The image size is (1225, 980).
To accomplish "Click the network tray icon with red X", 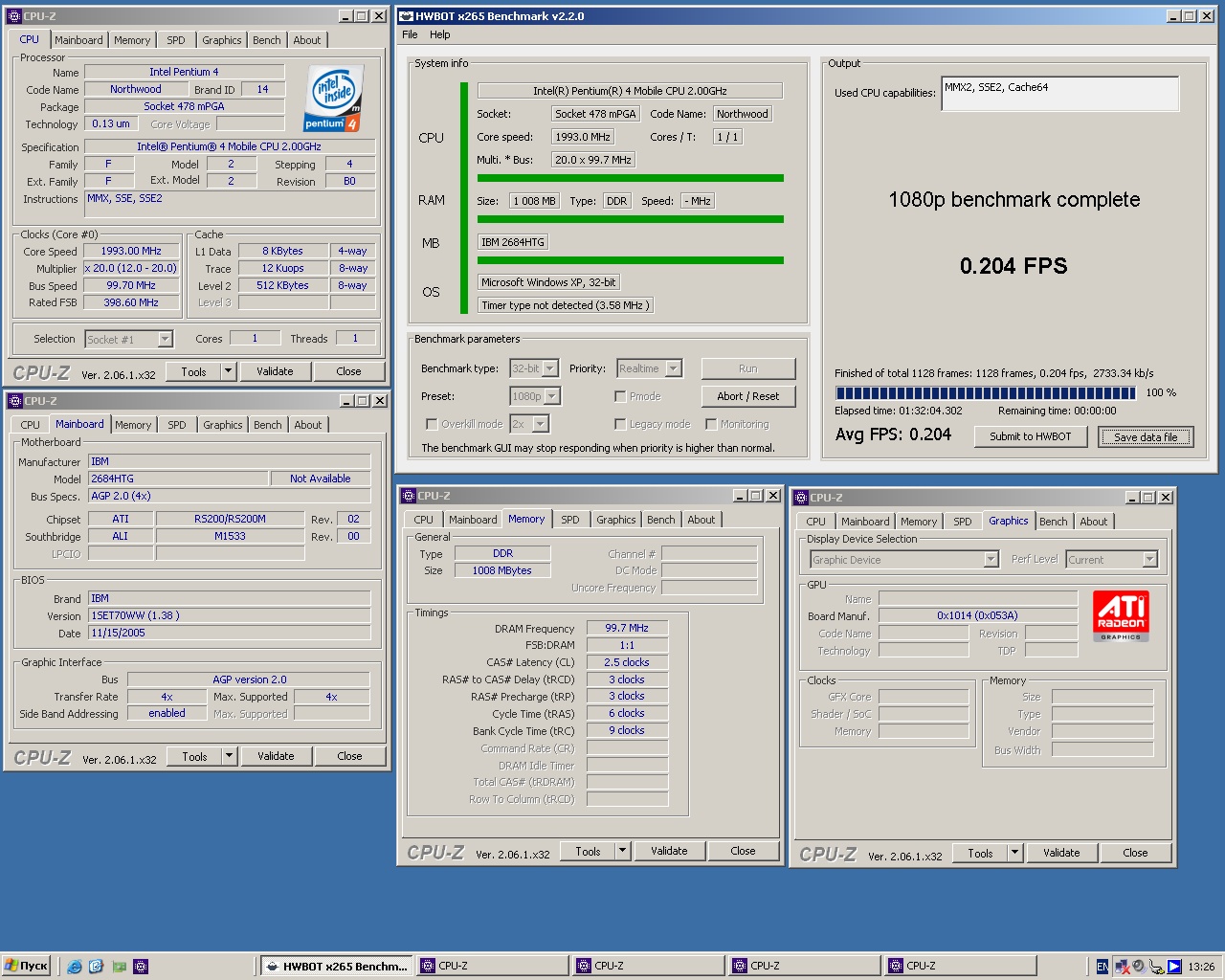I will coord(1121,967).
